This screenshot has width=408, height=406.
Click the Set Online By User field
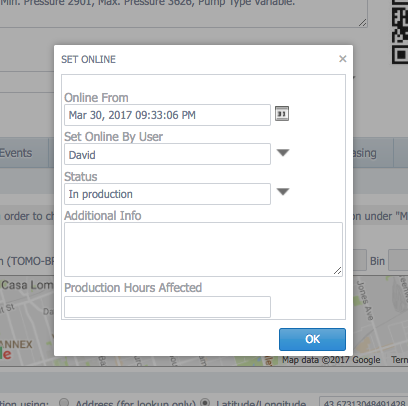click(167, 154)
